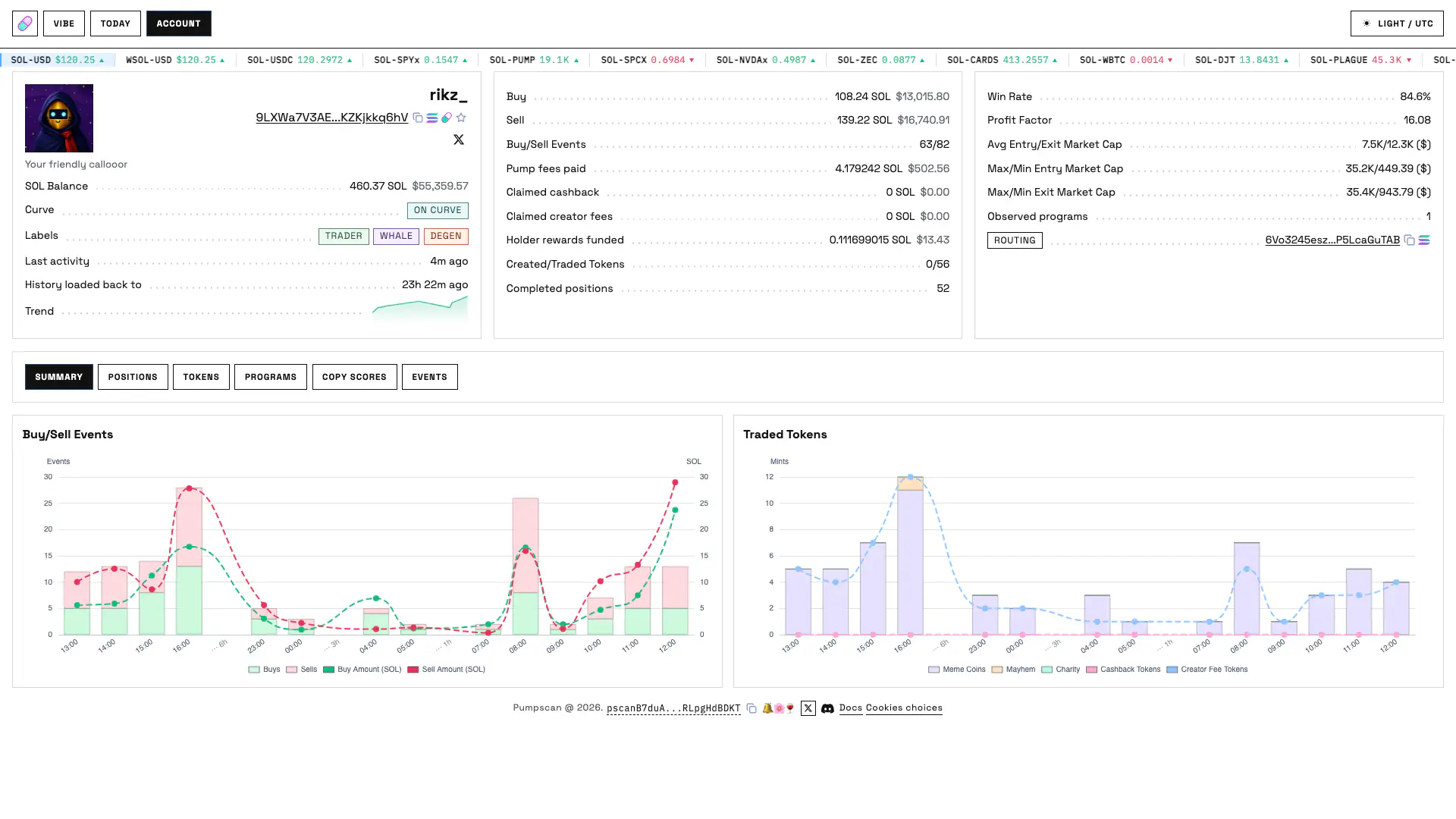Toggle Meme Coins legend entry
Screen dimensions: 1456x819
click(957, 670)
